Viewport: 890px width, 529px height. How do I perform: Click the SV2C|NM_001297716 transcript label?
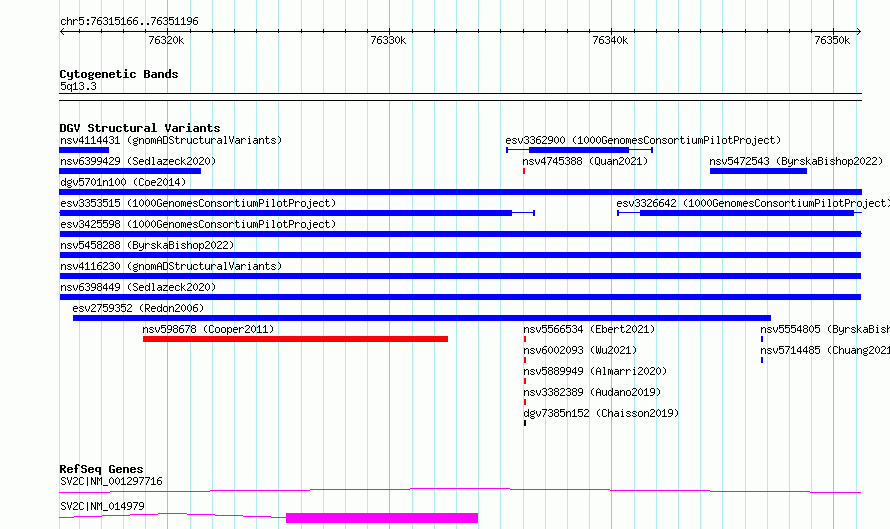pyautogui.click(x=111, y=481)
